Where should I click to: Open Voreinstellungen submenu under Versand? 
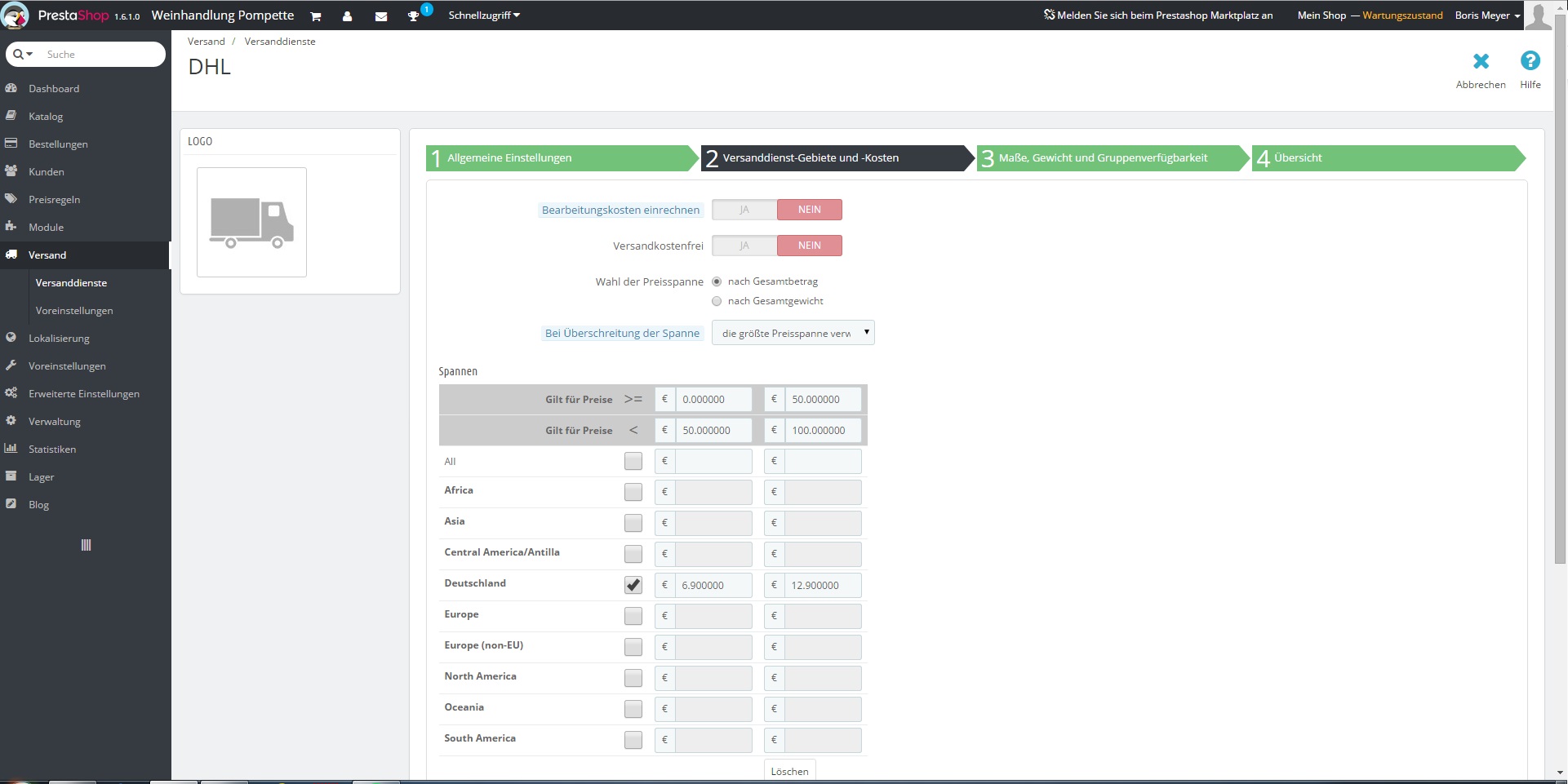click(x=74, y=311)
